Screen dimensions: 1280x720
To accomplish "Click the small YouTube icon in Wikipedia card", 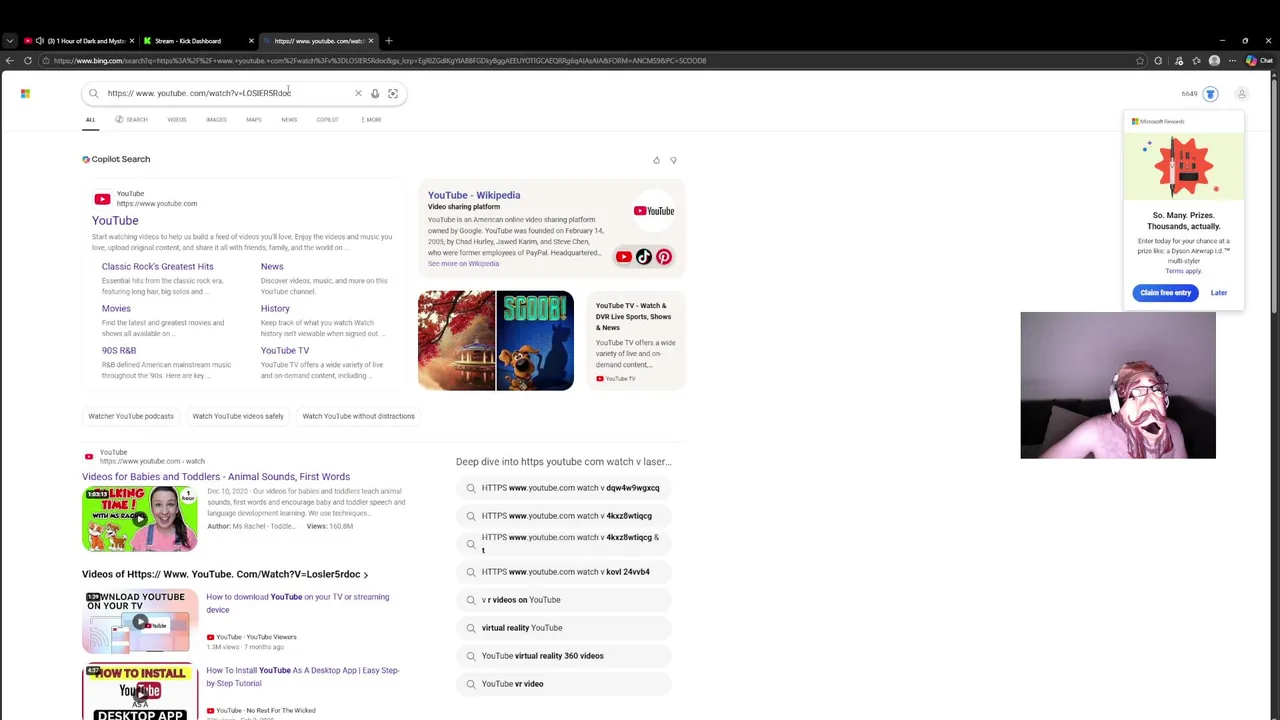I will coord(624,257).
